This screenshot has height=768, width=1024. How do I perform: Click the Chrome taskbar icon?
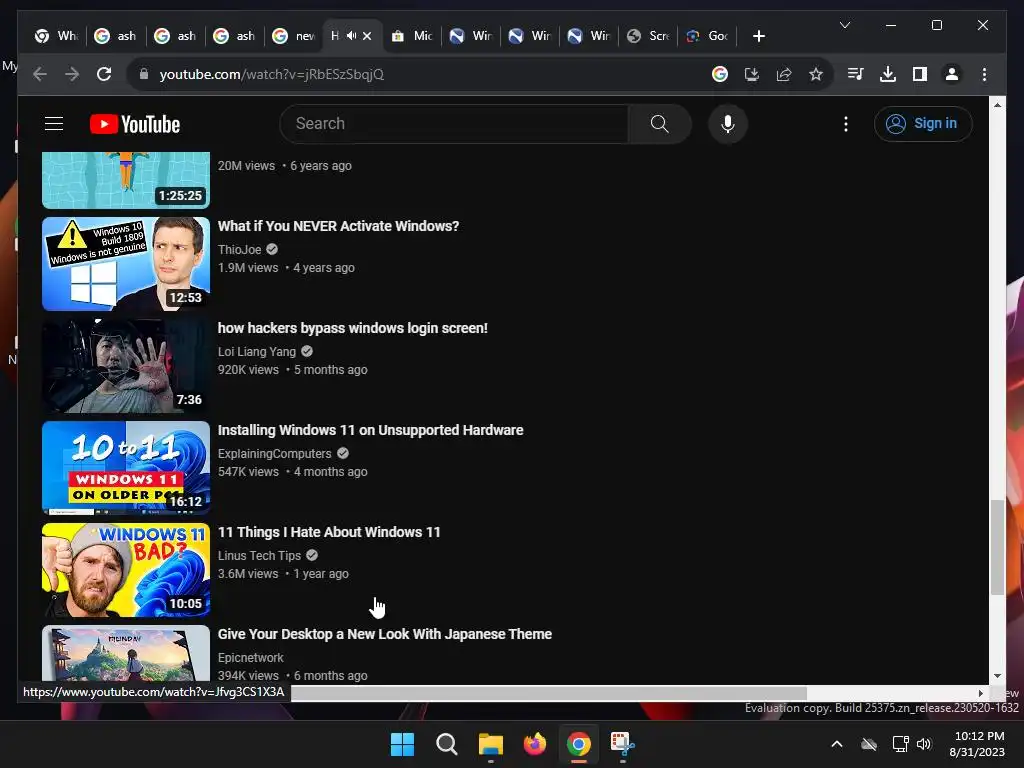point(579,744)
